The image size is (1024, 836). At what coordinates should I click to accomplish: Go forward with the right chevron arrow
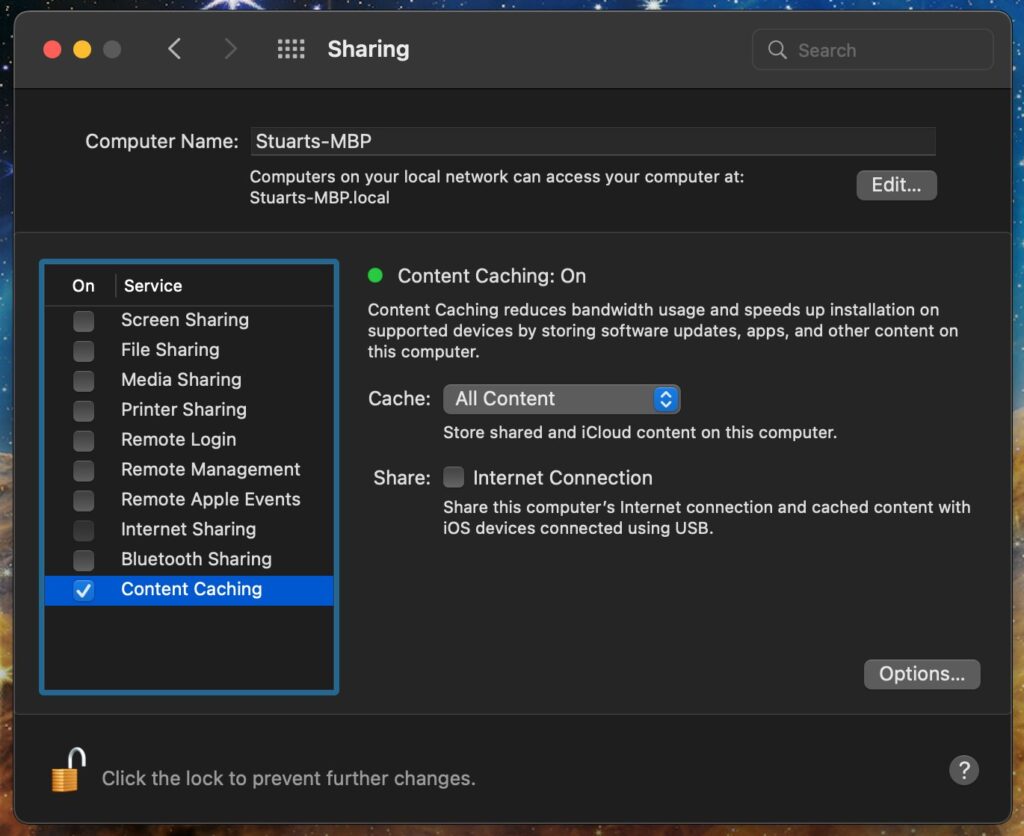click(230, 49)
